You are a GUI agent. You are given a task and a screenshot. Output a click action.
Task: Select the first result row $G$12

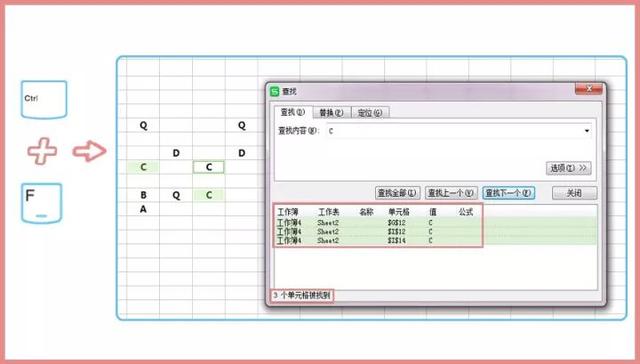[435, 223]
